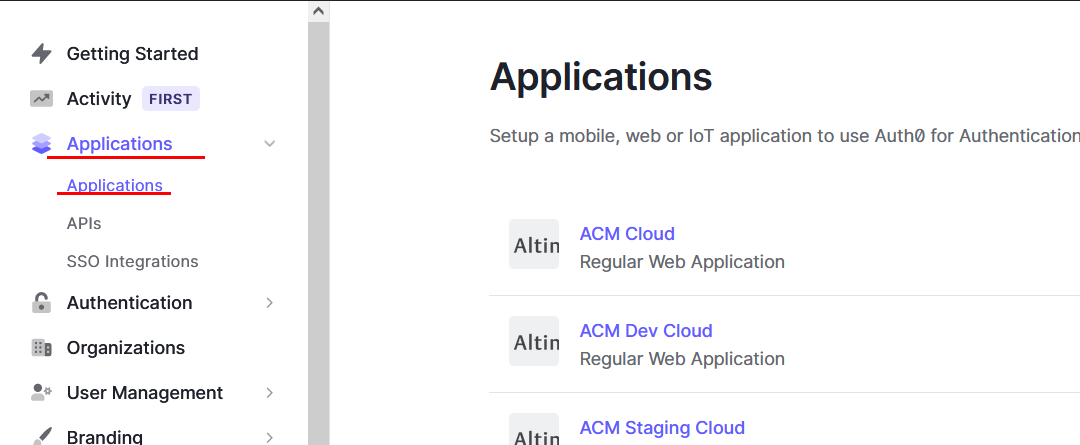Open the APIs submenu item
The width and height of the screenshot is (1080, 445).
click(x=84, y=223)
